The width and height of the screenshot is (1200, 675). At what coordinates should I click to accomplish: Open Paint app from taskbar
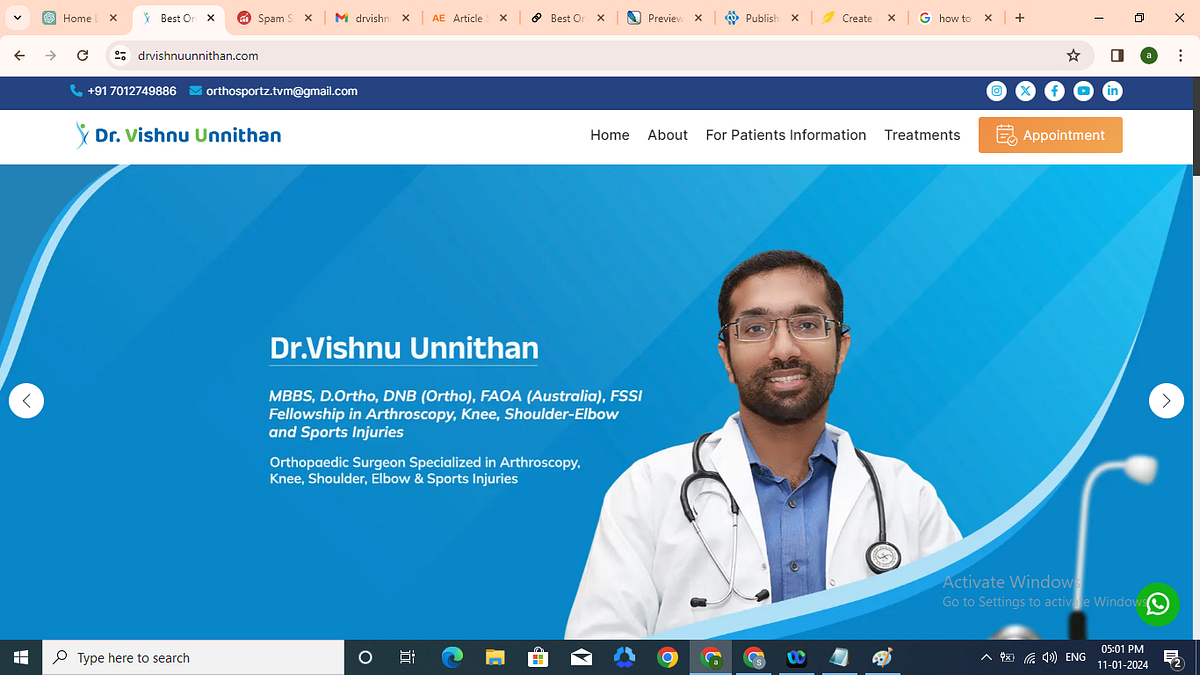[882, 657]
